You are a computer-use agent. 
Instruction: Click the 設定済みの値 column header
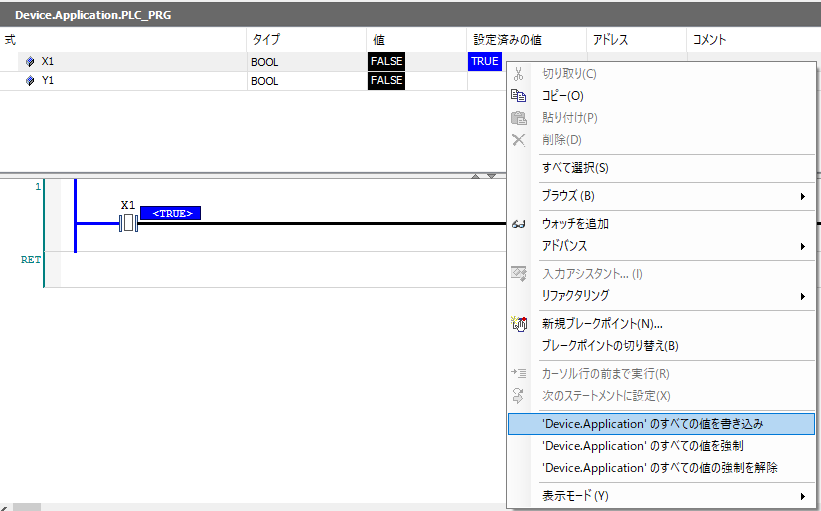pos(527,40)
